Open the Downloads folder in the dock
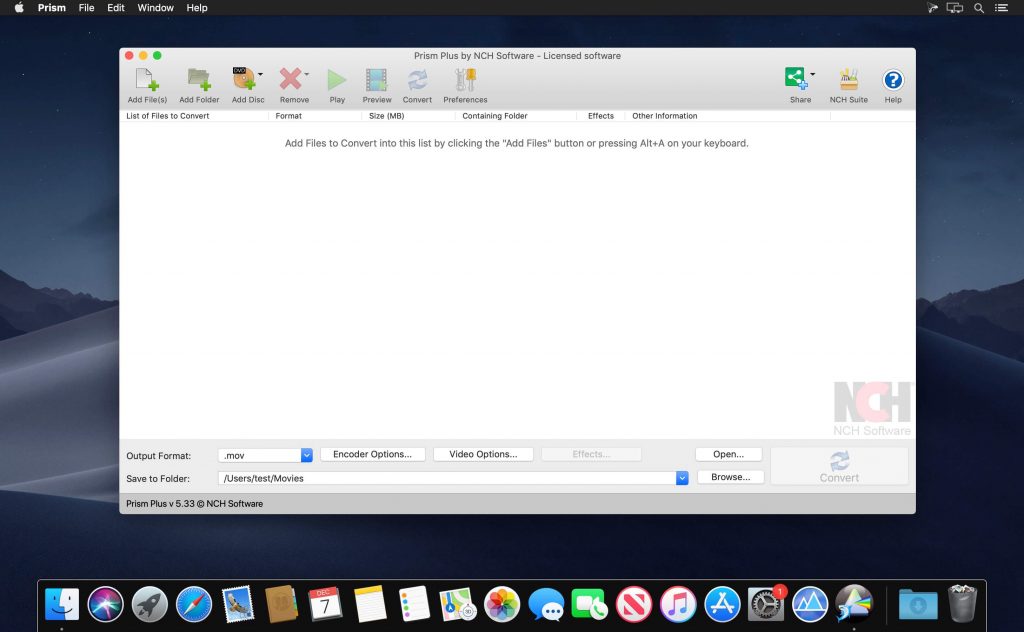1024x632 pixels. (x=918, y=604)
